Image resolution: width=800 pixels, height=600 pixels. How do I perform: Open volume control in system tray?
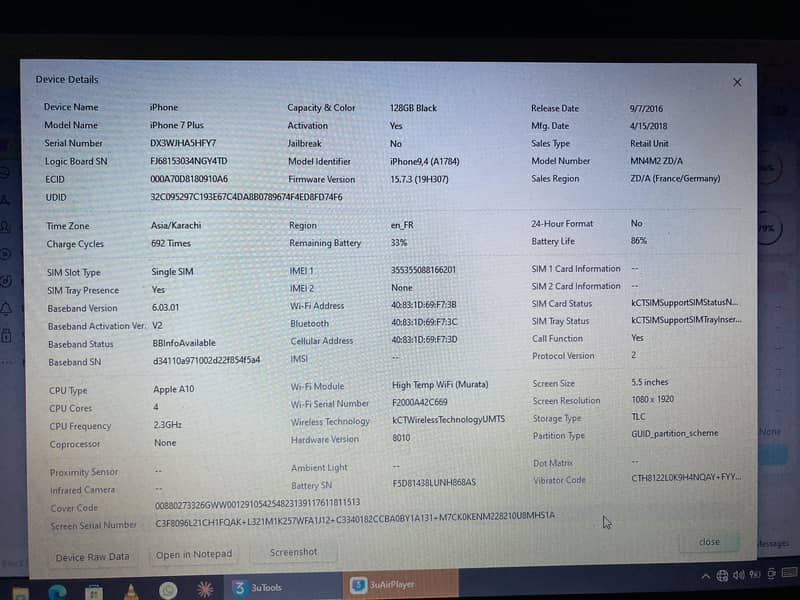coord(738,575)
